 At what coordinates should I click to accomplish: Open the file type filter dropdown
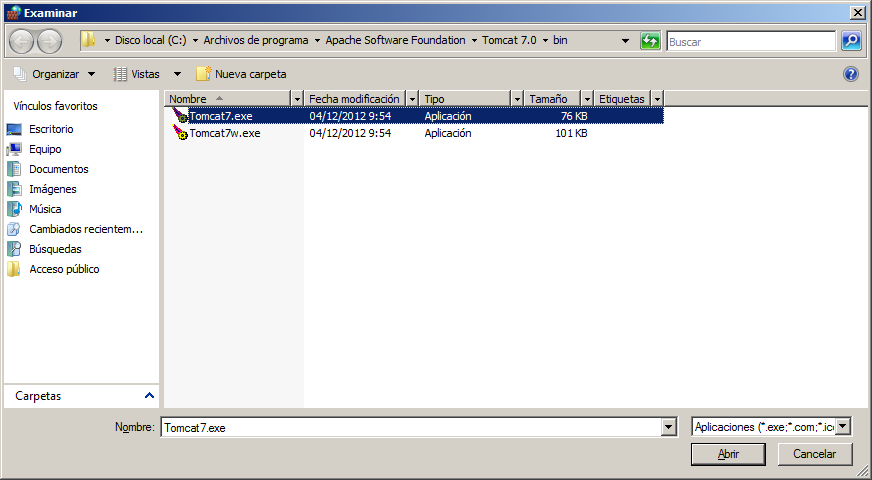[x=843, y=427]
